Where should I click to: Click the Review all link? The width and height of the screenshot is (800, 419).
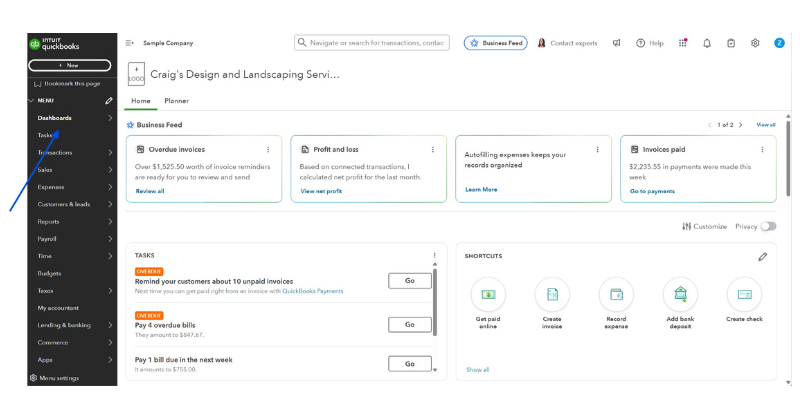coord(150,190)
